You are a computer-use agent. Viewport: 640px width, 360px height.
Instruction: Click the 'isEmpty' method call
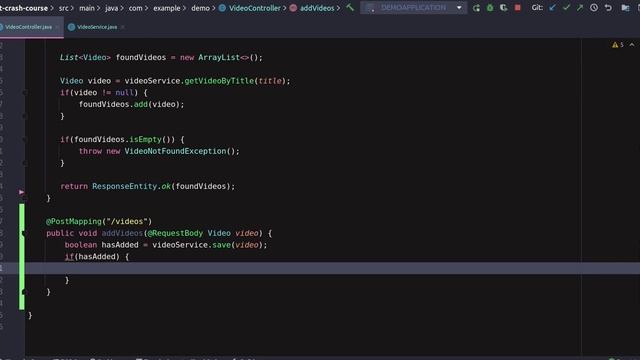pyautogui.click(x=145, y=140)
